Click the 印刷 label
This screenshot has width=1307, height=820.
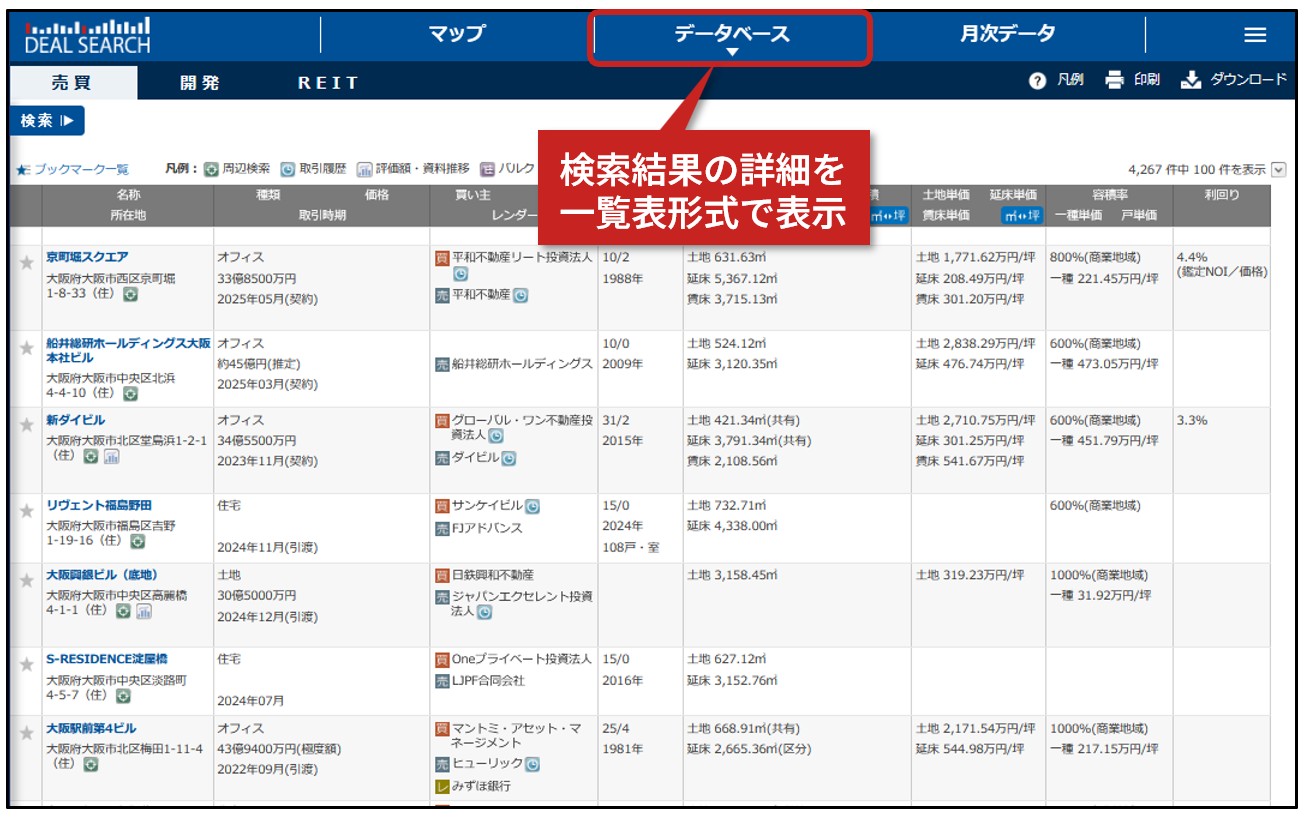click(x=1146, y=81)
